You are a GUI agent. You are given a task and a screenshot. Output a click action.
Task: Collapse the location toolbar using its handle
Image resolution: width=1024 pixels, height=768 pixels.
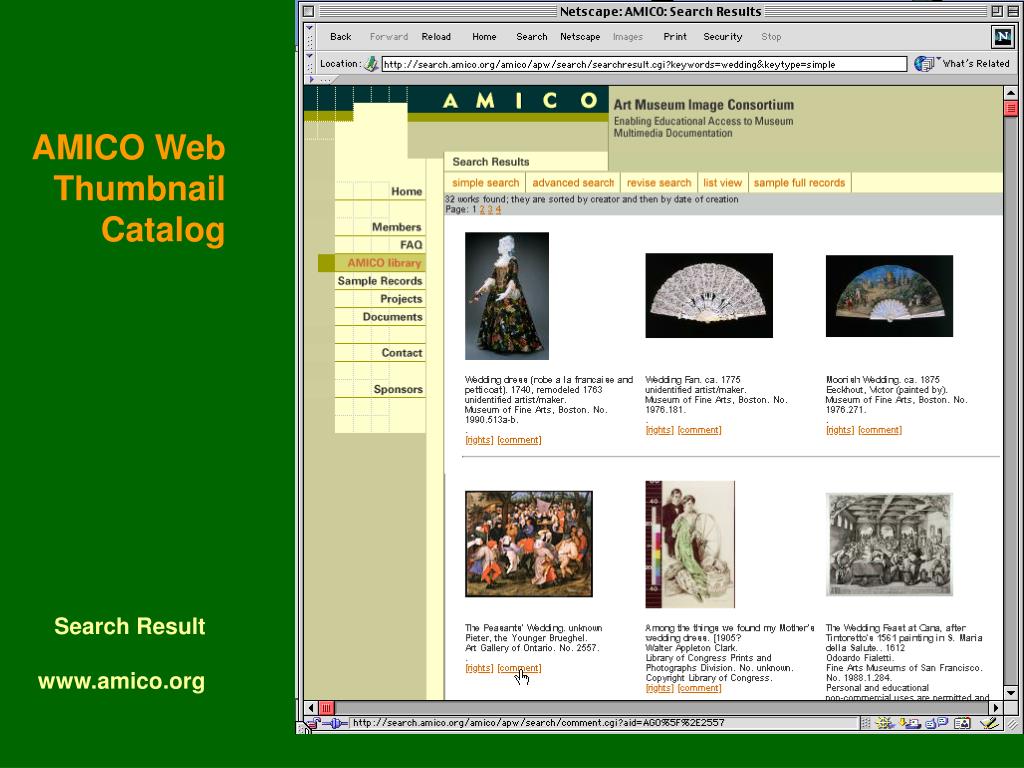pos(310,63)
